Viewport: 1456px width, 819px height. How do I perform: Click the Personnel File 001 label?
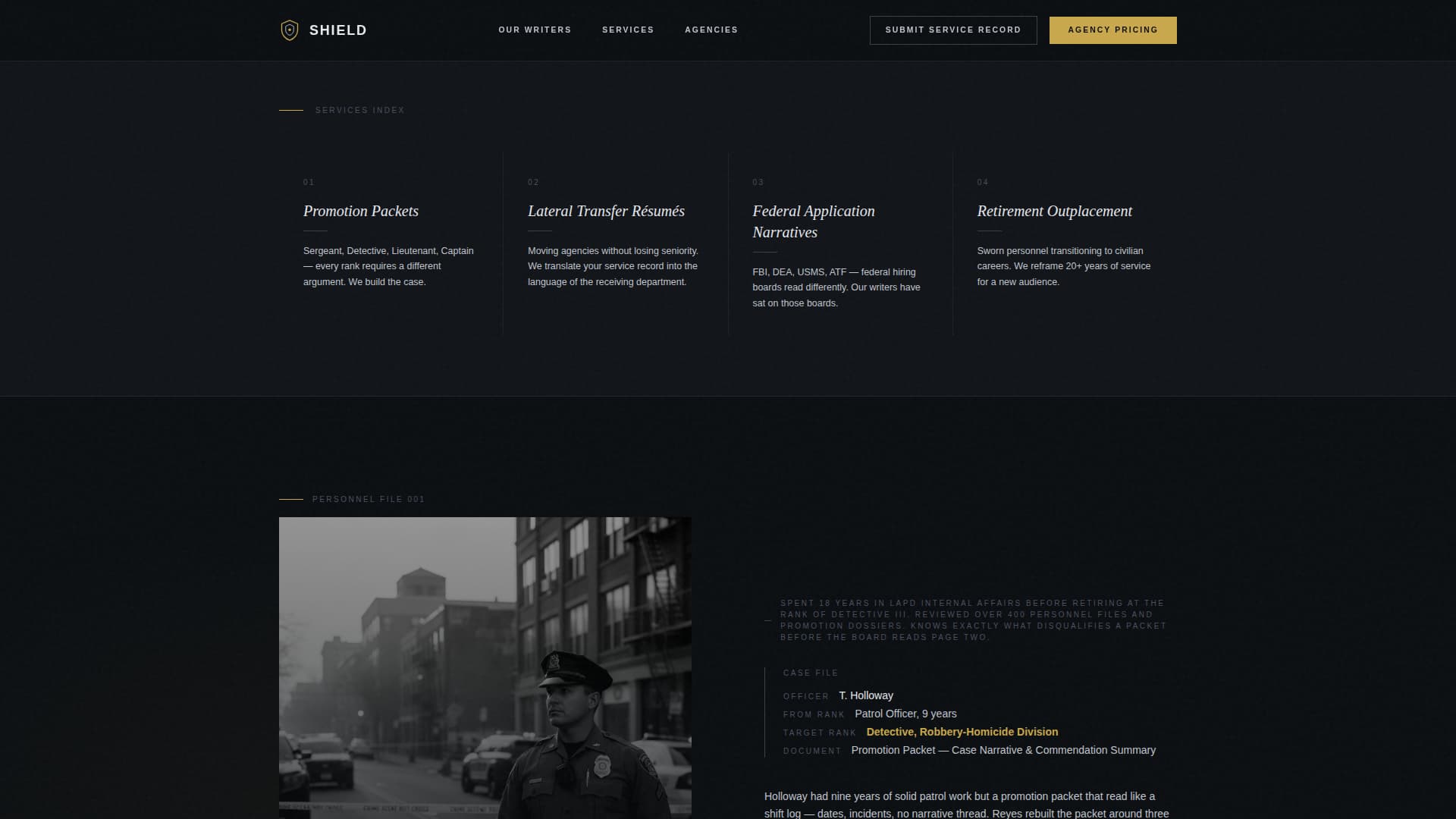(369, 499)
